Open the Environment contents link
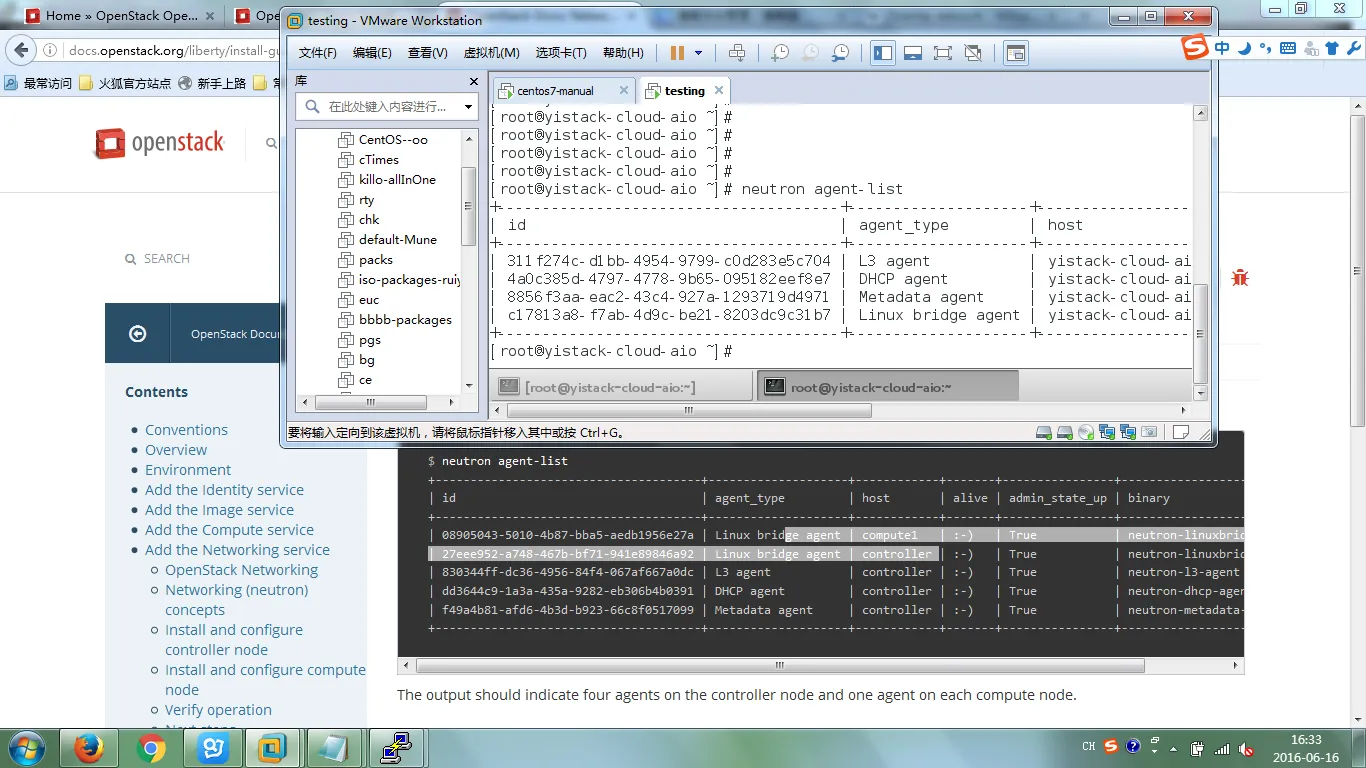This screenshot has width=1366, height=768. tap(188, 470)
